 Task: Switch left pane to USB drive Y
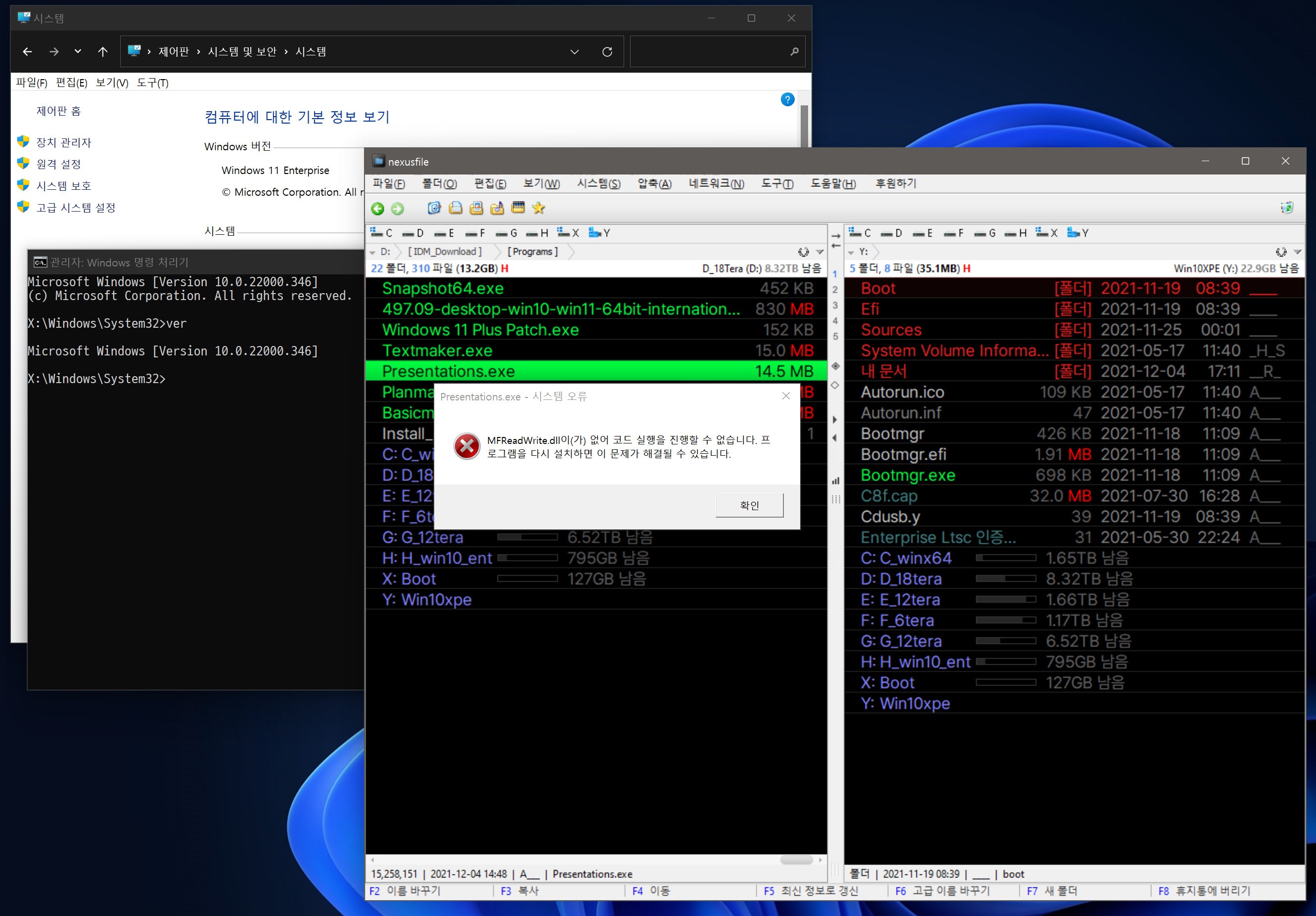coord(599,233)
